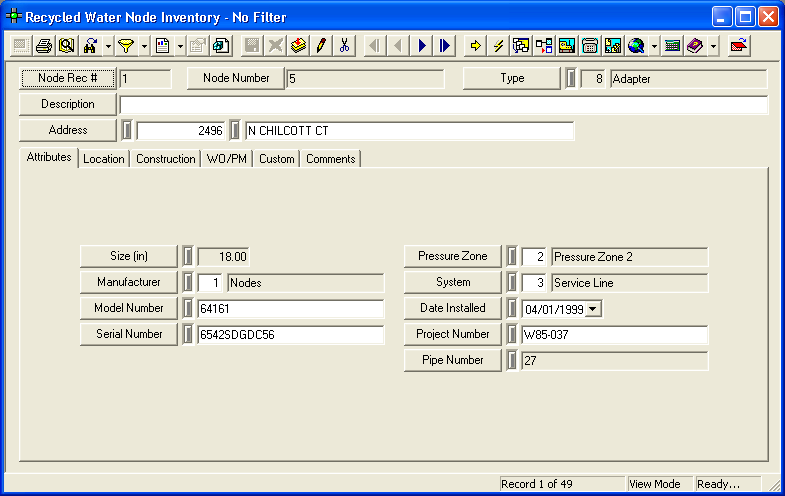Open the green calculator keypad icon
This screenshot has width=785, height=496.
pyautogui.click(x=672, y=46)
